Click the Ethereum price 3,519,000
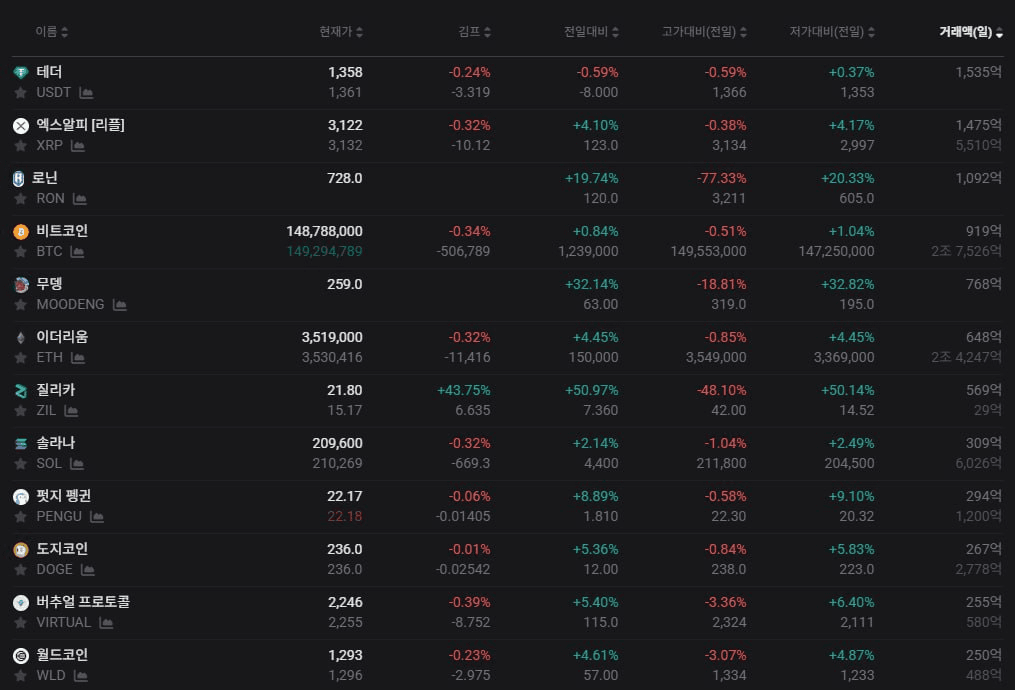 click(x=332, y=338)
